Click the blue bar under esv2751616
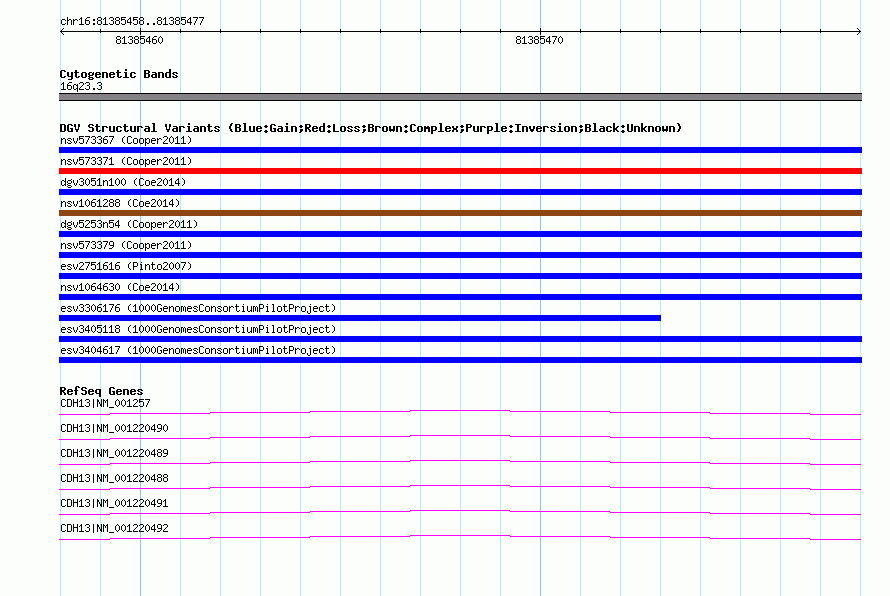This screenshot has height=596, width=890. (x=460, y=276)
